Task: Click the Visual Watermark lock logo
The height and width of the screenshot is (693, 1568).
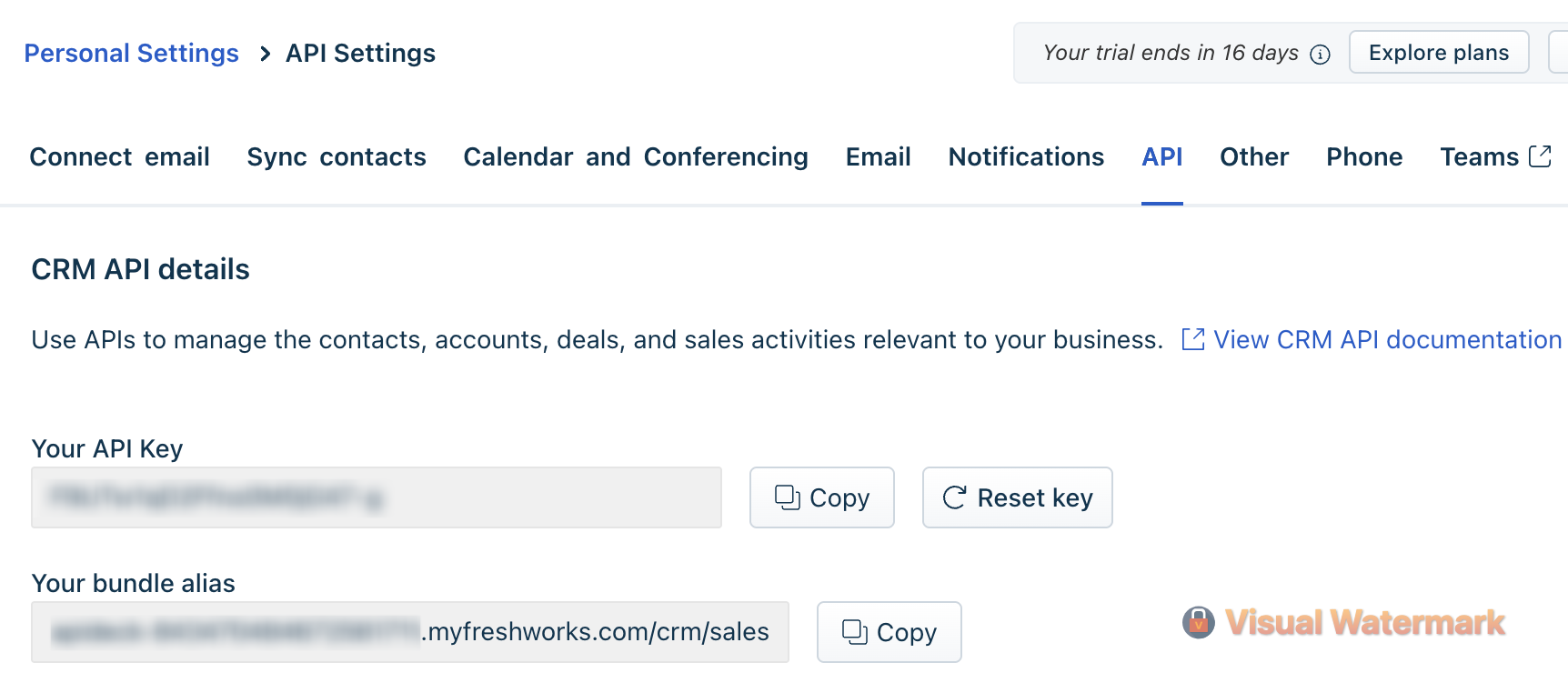Action: point(1198,623)
